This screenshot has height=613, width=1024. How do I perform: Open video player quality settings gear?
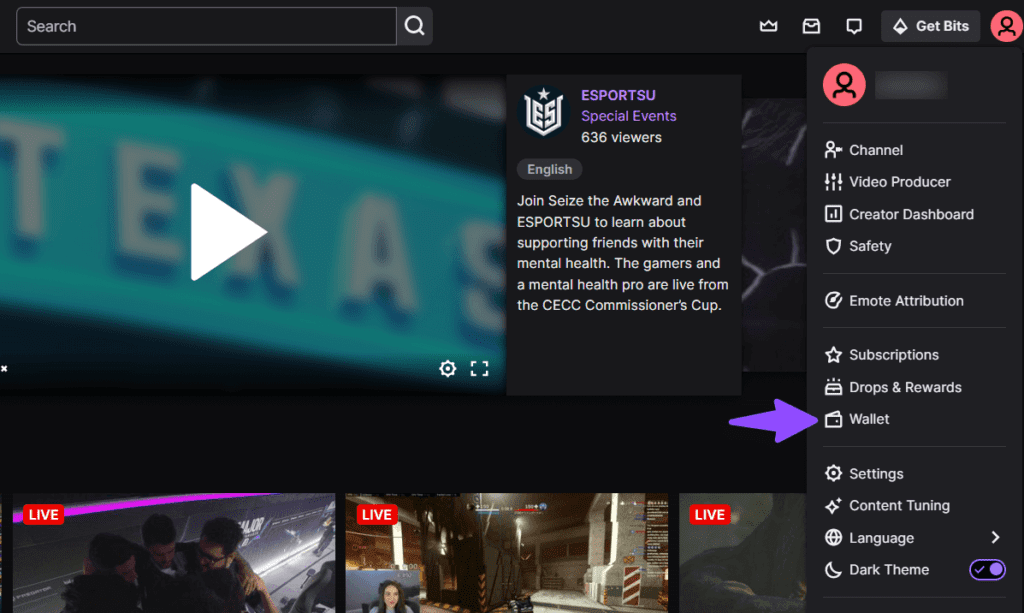447,368
